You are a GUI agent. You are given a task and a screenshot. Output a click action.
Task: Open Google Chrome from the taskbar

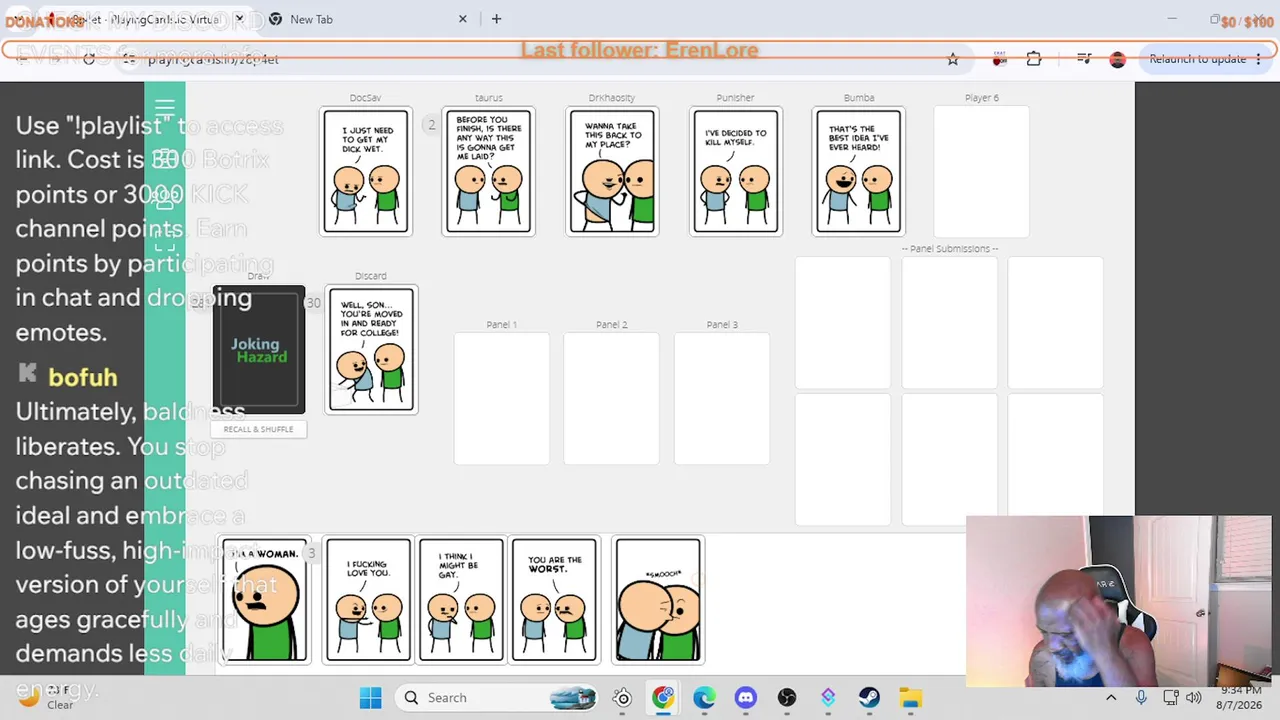point(663,698)
